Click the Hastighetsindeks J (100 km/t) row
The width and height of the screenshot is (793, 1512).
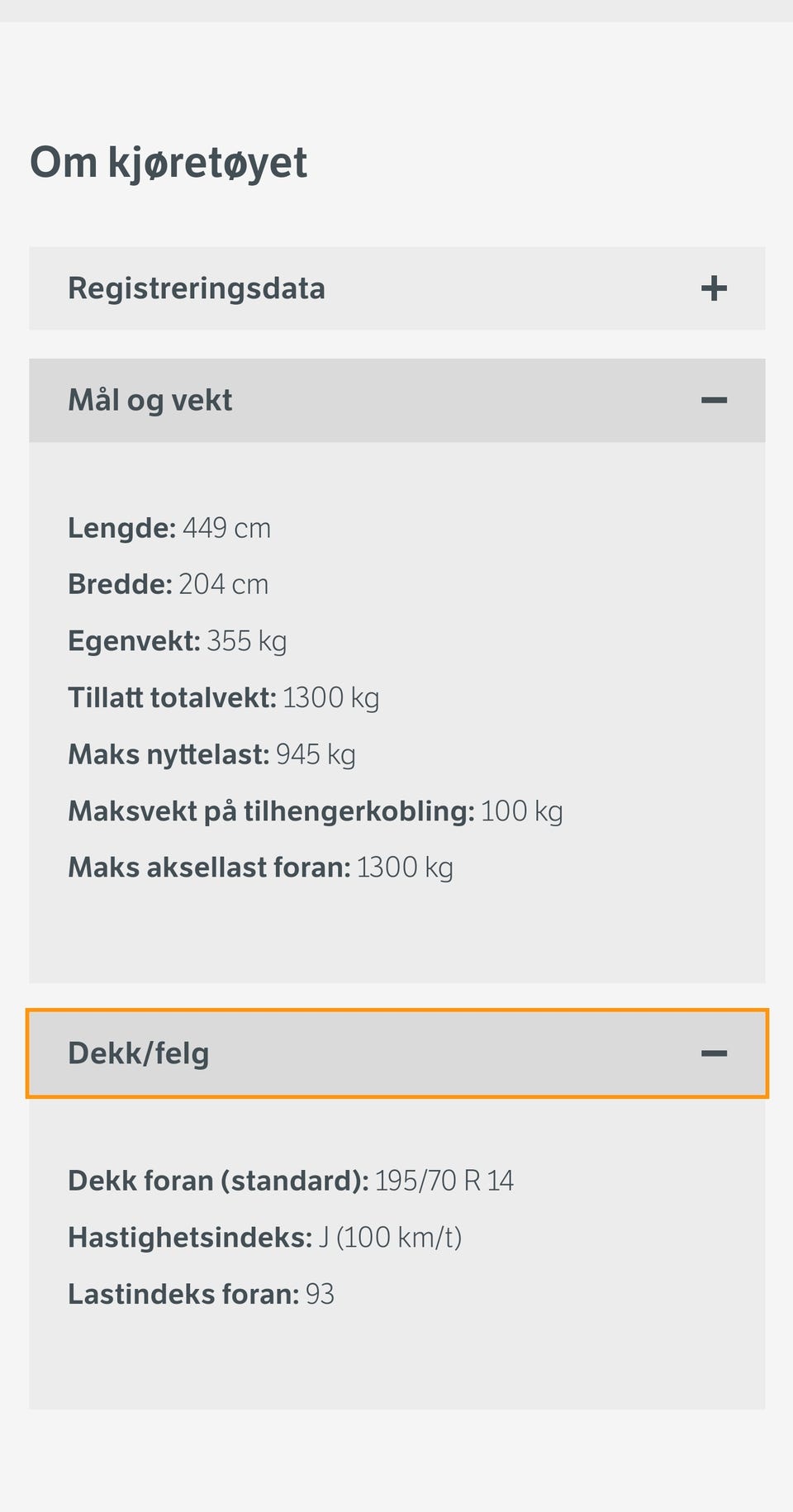(264, 1238)
